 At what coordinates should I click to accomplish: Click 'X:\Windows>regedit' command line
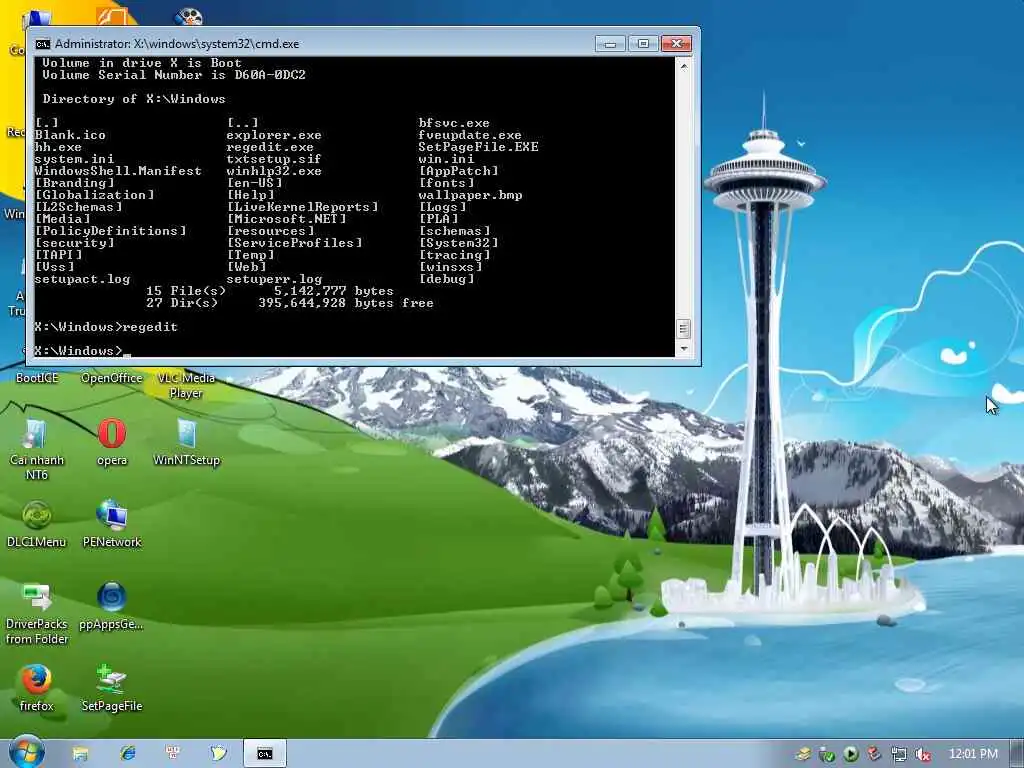pos(106,327)
